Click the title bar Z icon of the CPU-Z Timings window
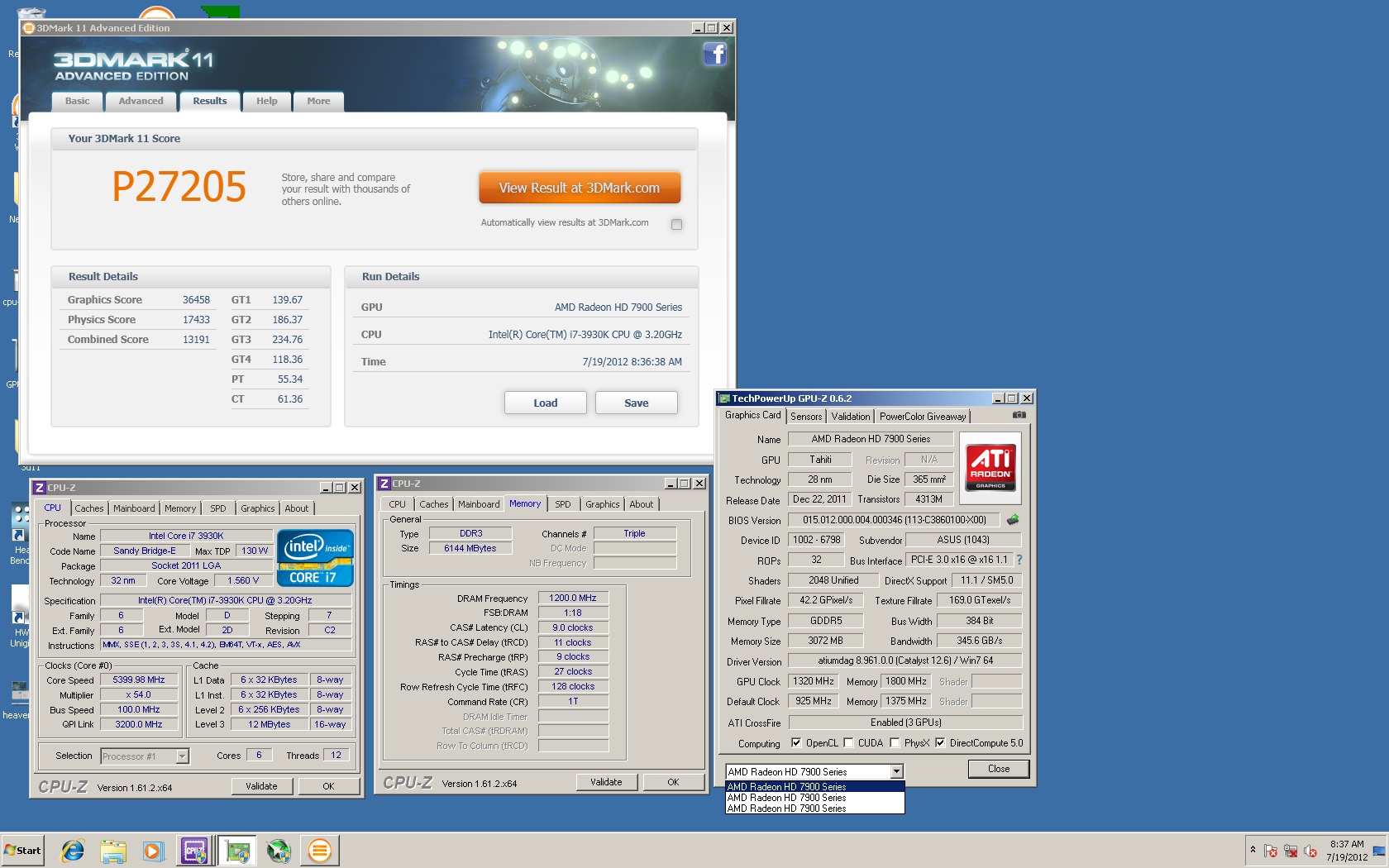Screen dimensions: 1389x868 point(384,484)
